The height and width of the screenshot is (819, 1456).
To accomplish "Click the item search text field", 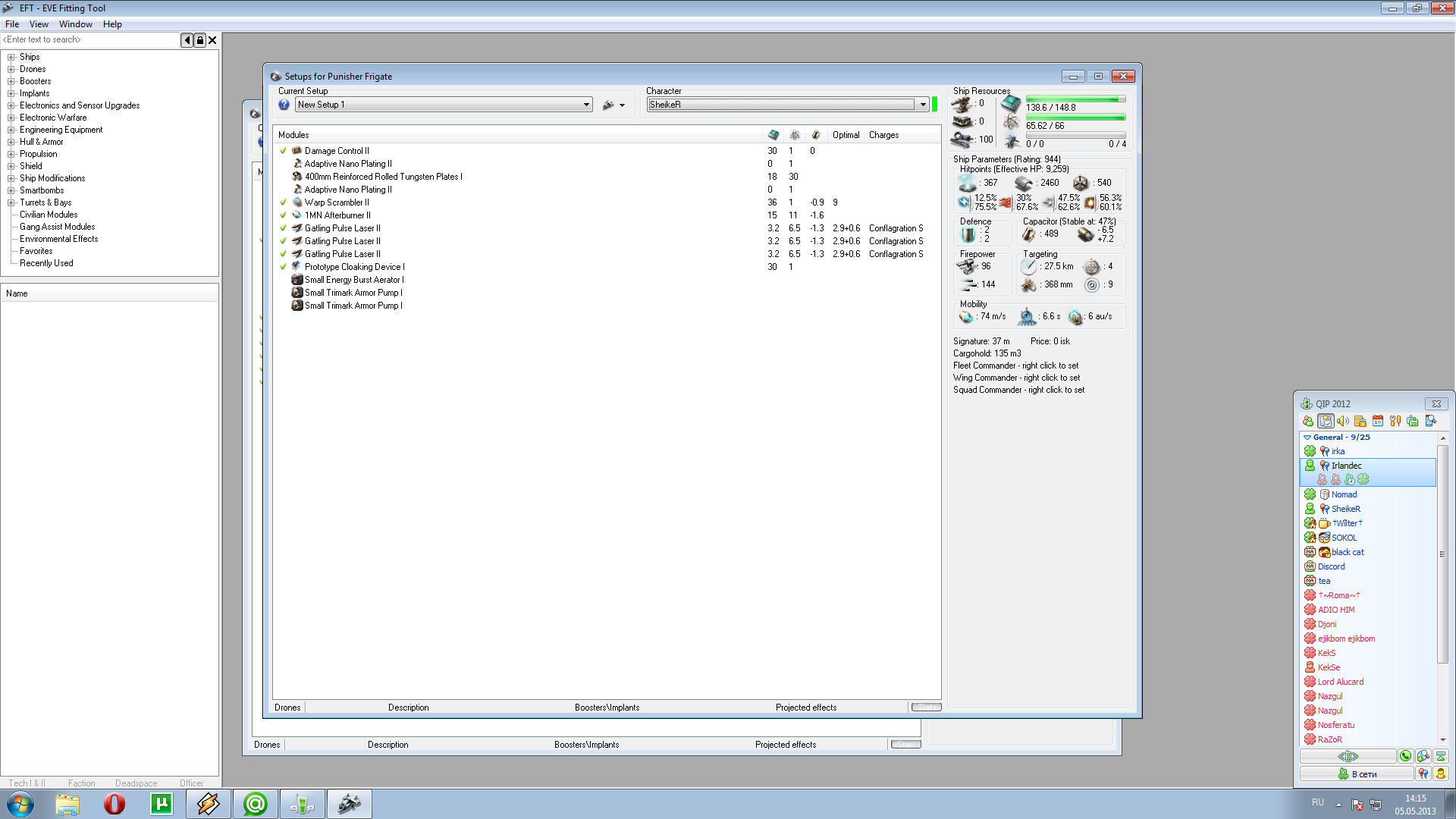I will click(x=90, y=40).
